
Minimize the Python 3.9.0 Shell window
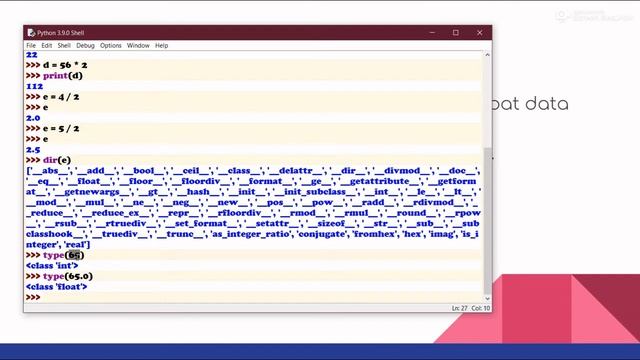click(x=432, y=33)
